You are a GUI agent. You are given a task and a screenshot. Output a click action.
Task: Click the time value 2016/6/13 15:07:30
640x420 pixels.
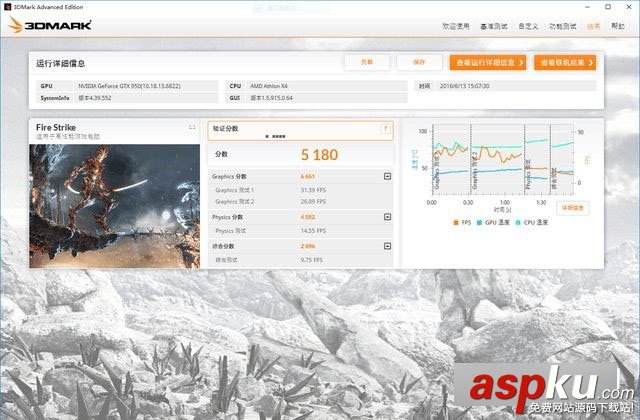tap(464, 86)
